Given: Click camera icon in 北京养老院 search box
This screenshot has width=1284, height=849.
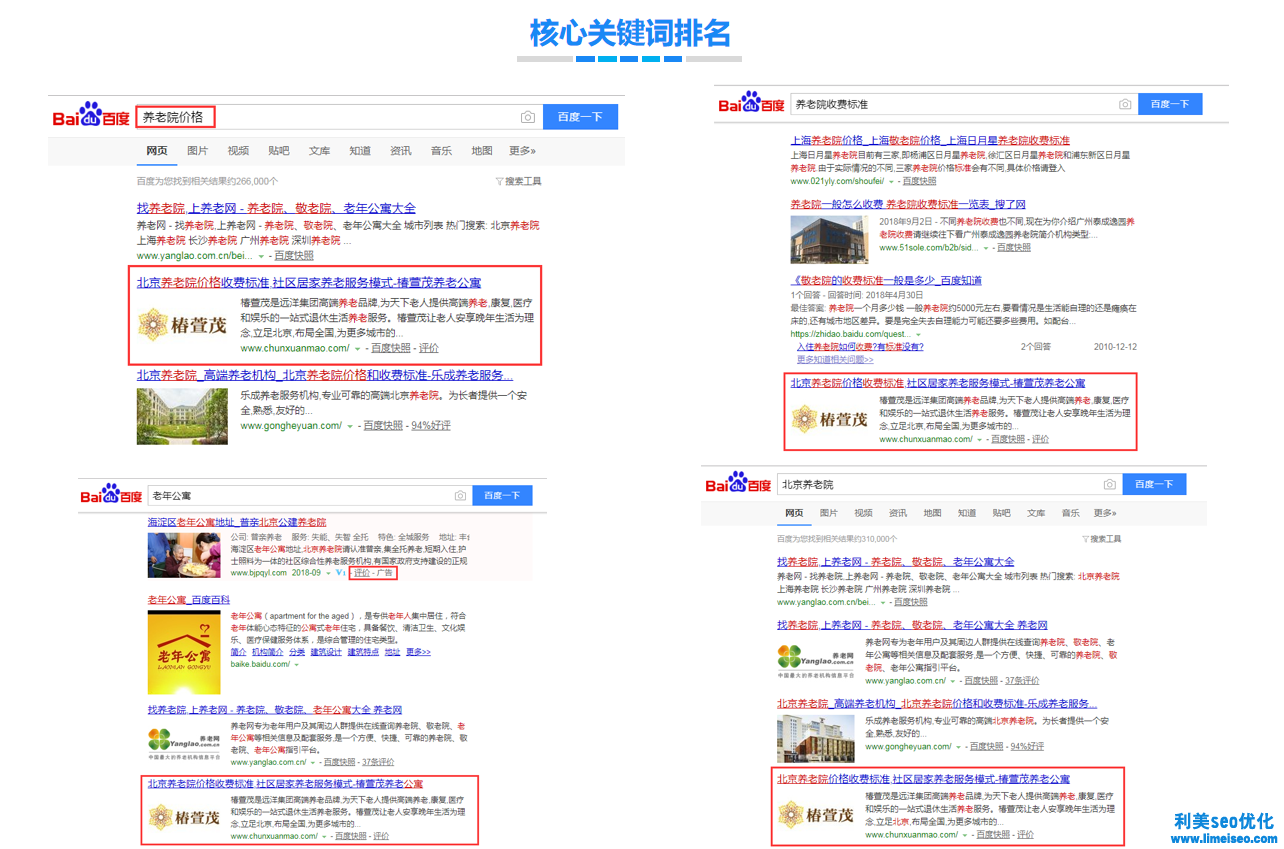Looking at the screenshot, I should (x=1109, y=485).
